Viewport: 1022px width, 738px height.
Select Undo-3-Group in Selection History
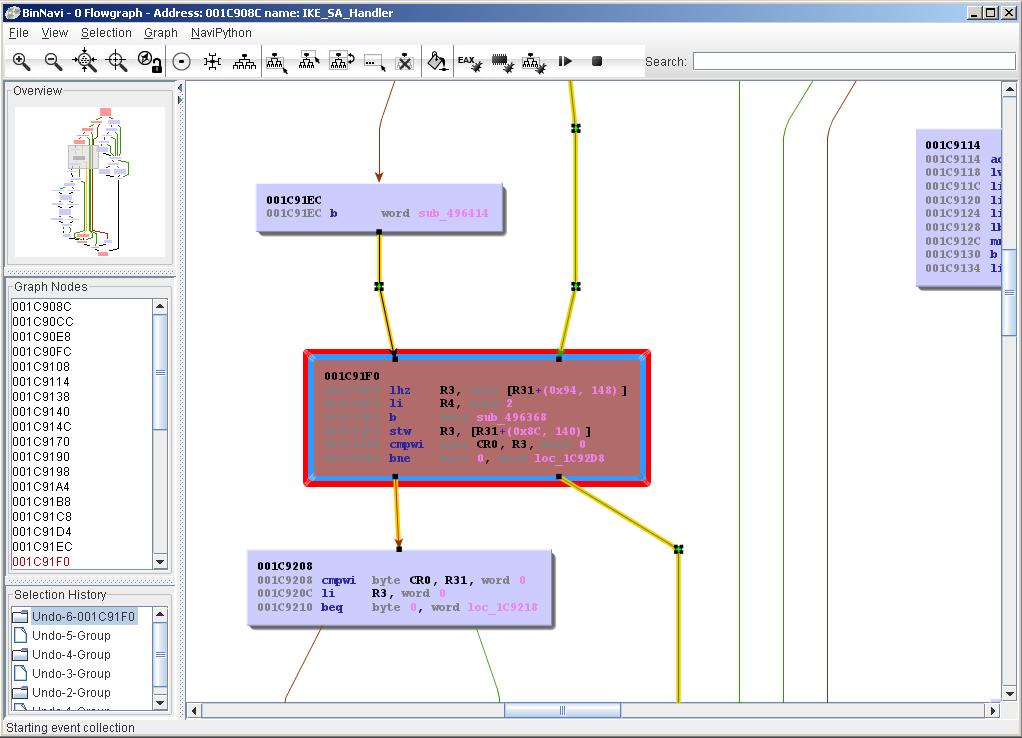pyautogui.click(x=71, y=673)
